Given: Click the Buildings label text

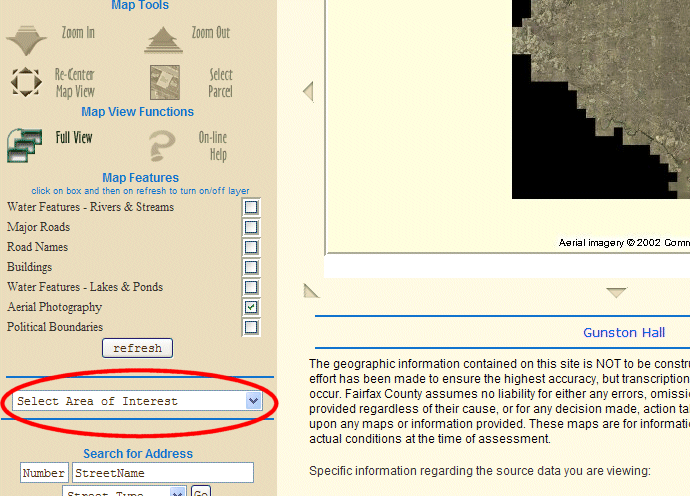Looking at the screenshot, I should (29, 267).
